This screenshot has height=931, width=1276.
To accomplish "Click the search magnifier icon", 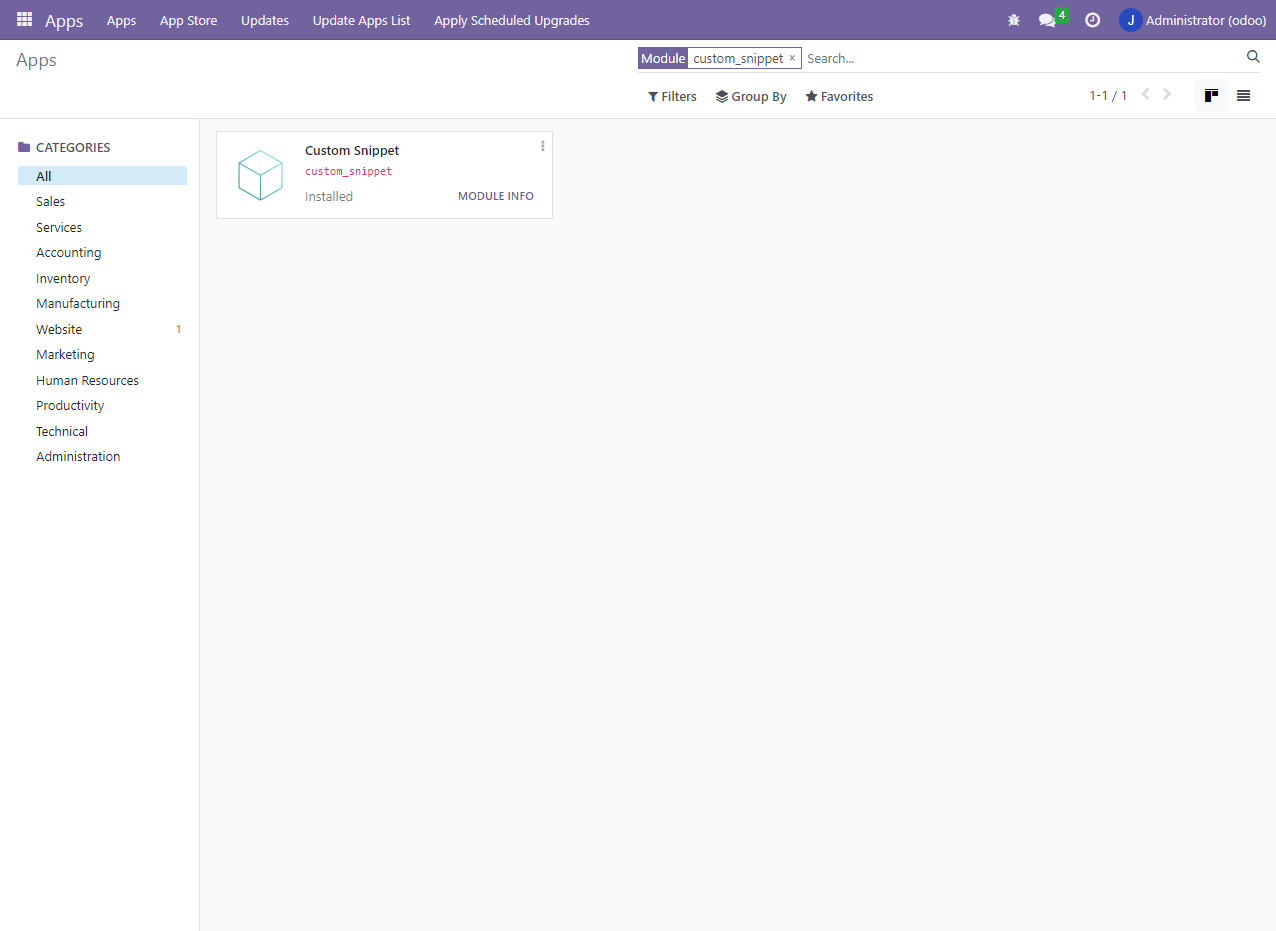I will coord(1253,57).
